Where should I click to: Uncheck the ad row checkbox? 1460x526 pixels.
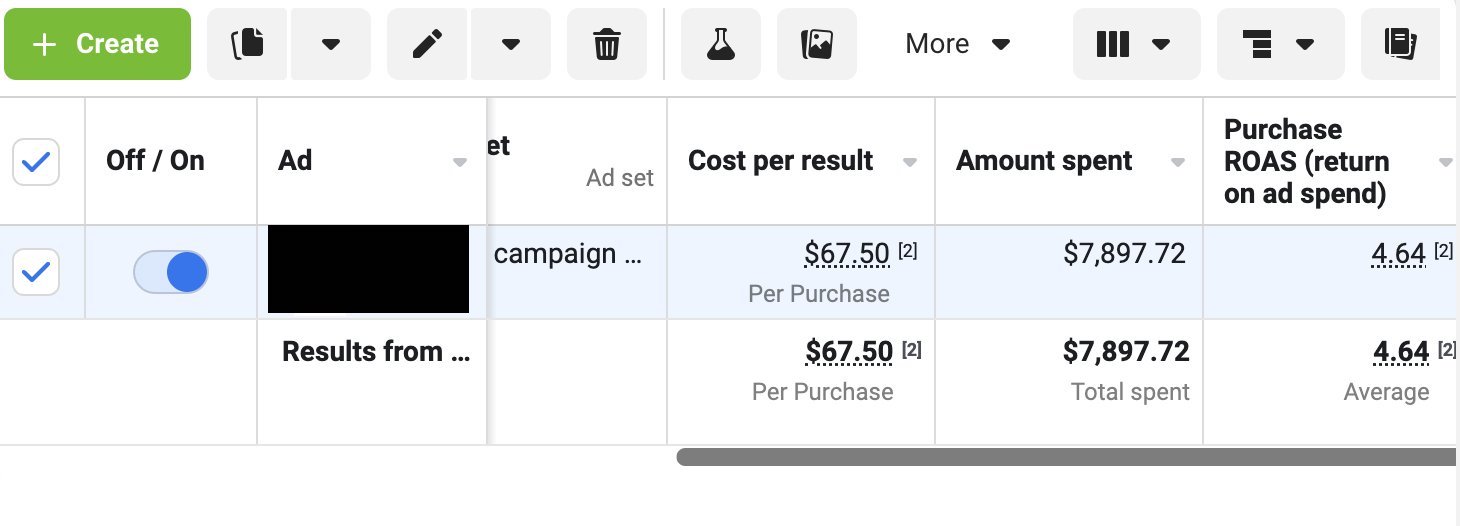[x=36, y=272]
